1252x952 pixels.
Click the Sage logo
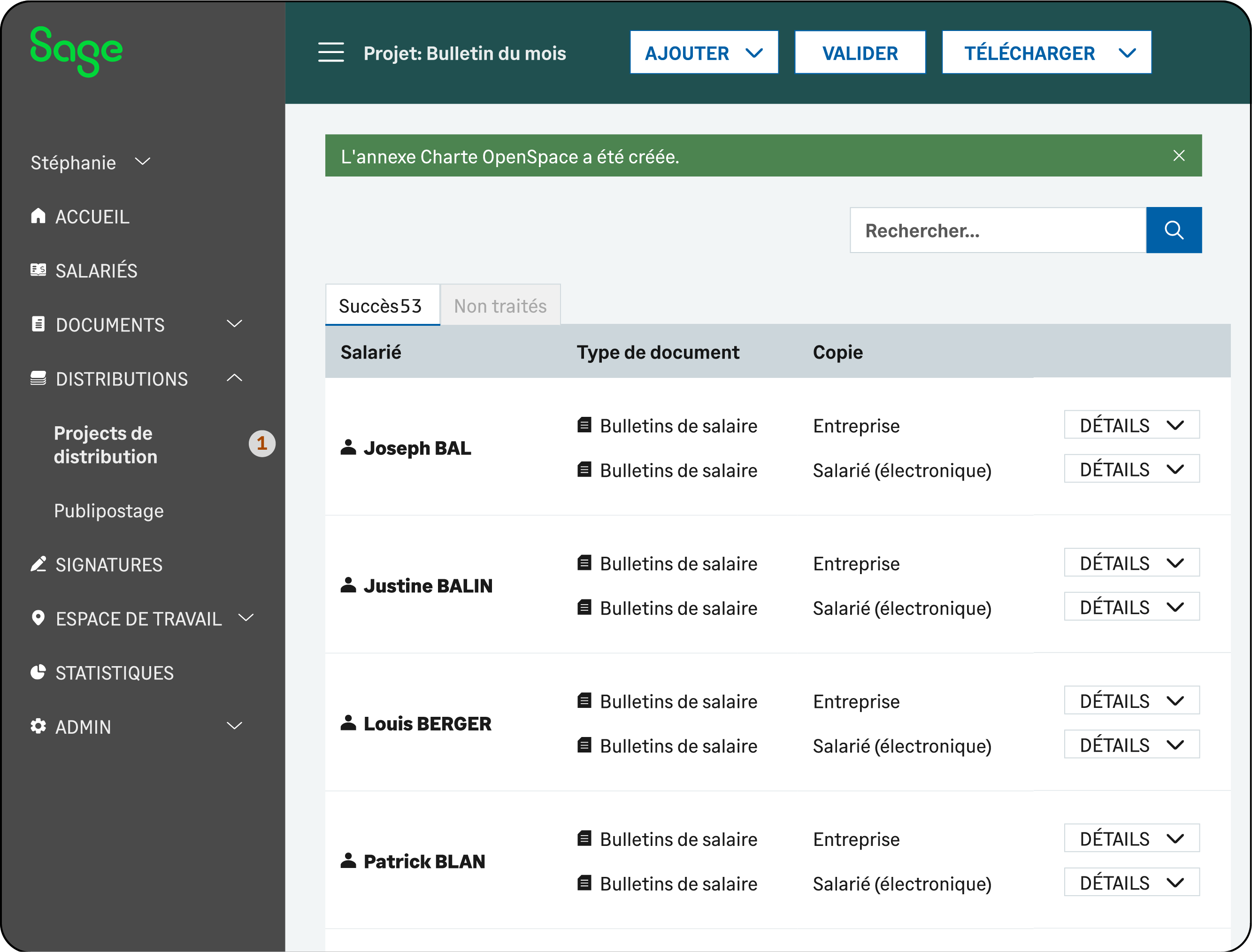click(77, 52)
